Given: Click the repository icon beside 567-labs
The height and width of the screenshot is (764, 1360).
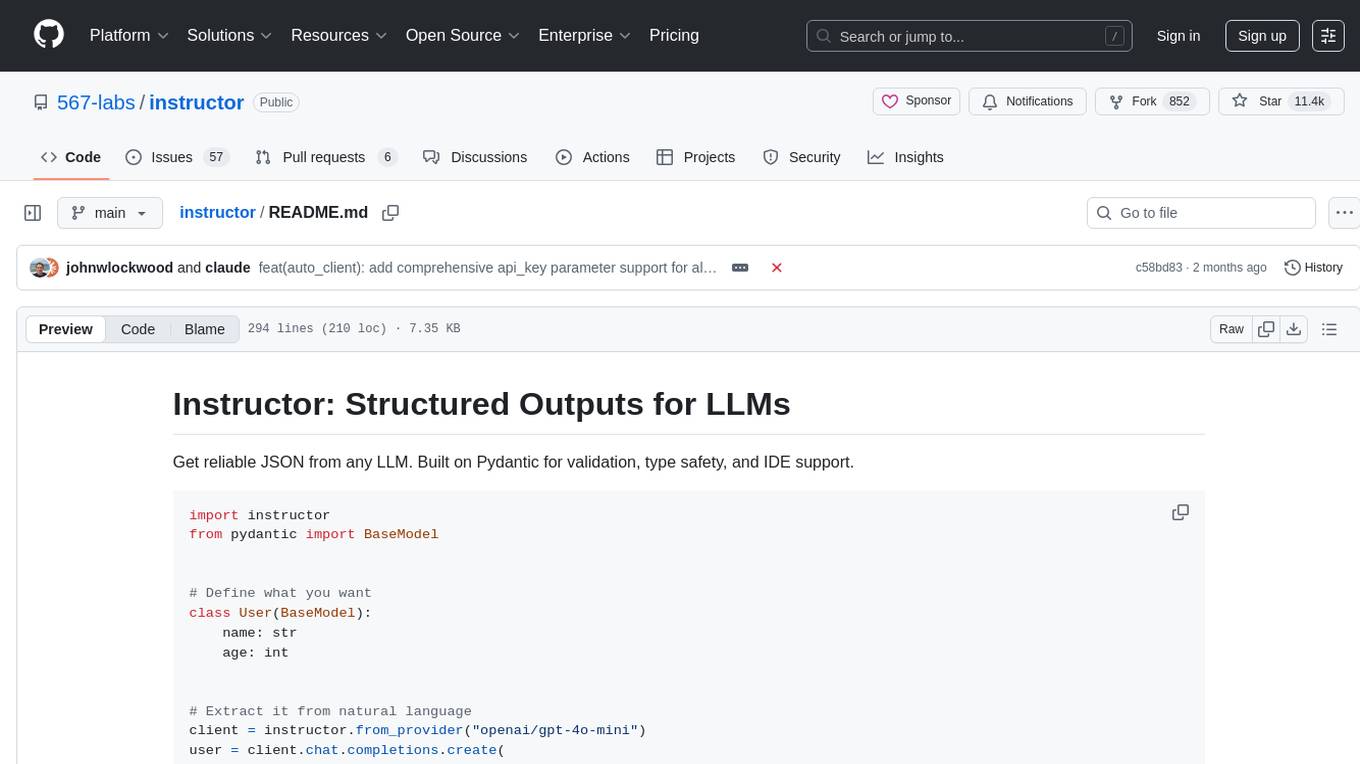Looking at the screenshot, I should (41, 102).
